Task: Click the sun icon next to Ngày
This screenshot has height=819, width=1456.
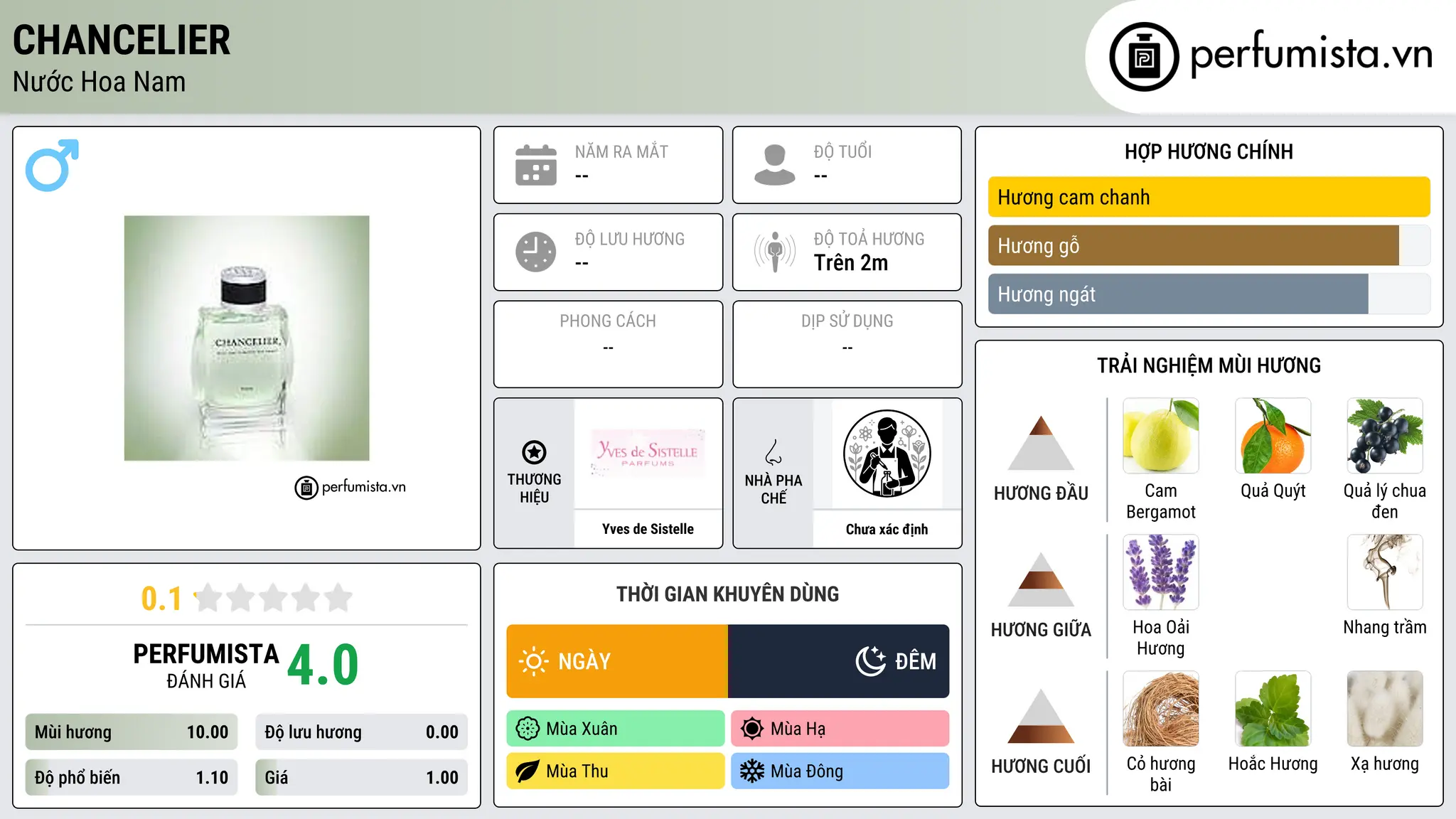Action: pos(534,661)
